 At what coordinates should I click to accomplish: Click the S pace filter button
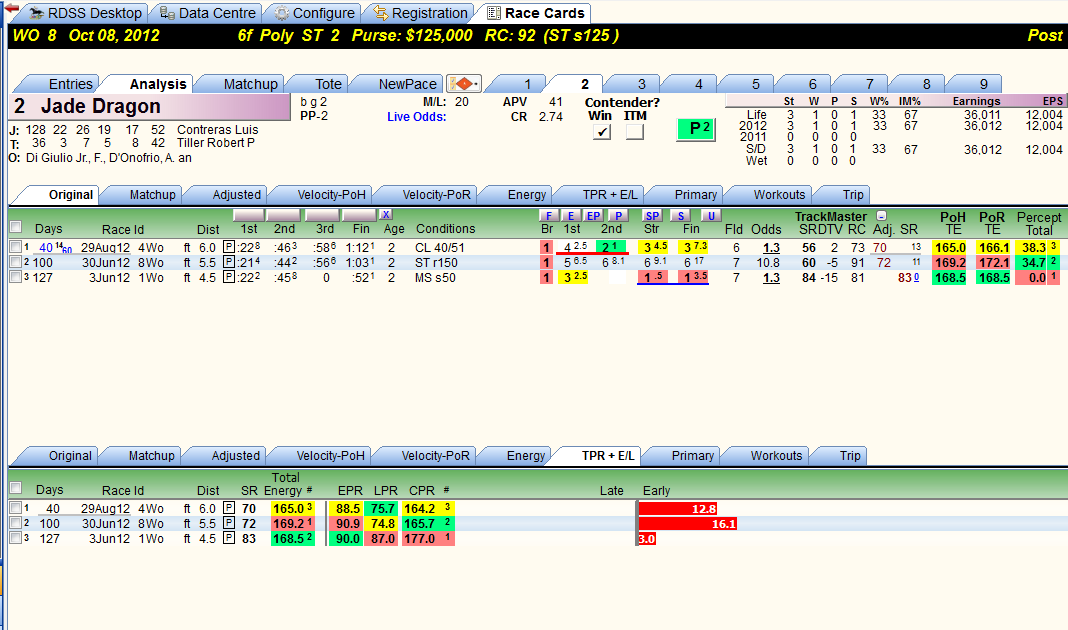point(680,215)
